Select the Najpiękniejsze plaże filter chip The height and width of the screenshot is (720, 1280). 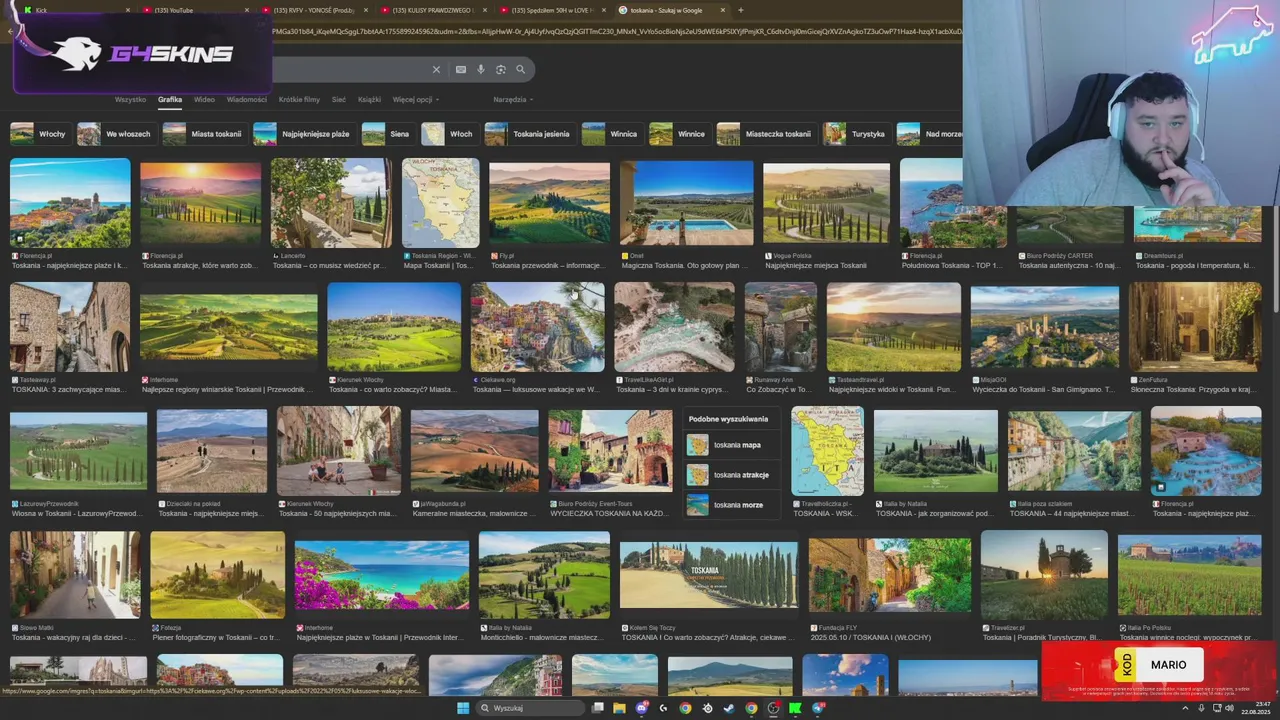pos(303,134)
